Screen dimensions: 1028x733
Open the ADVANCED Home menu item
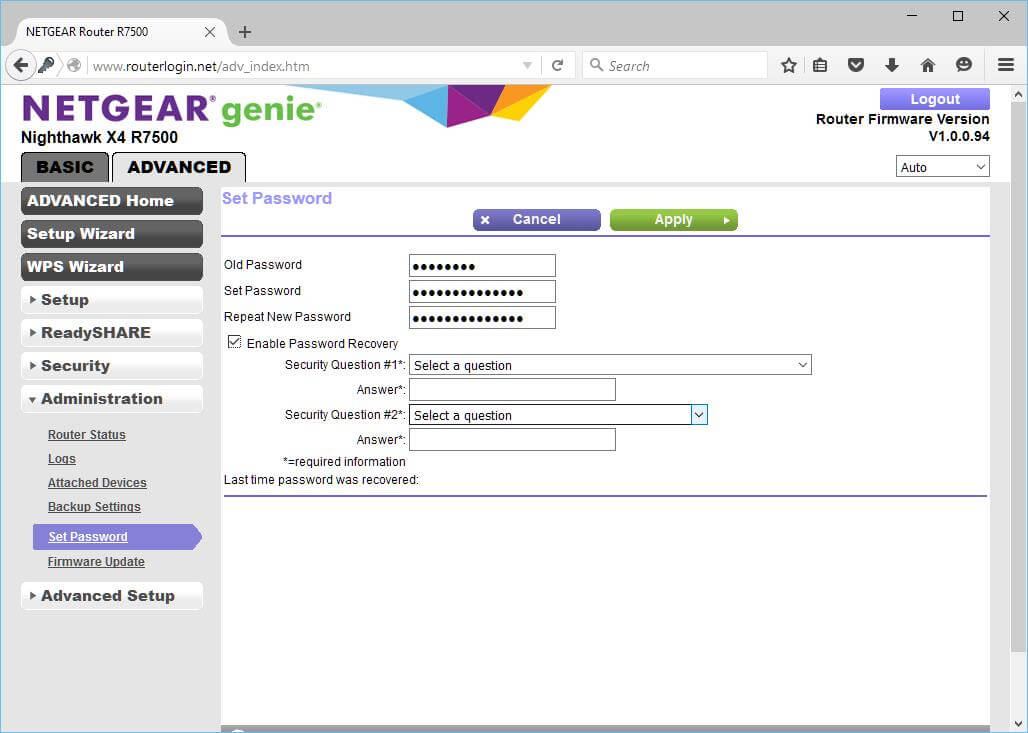pos(111,201)
